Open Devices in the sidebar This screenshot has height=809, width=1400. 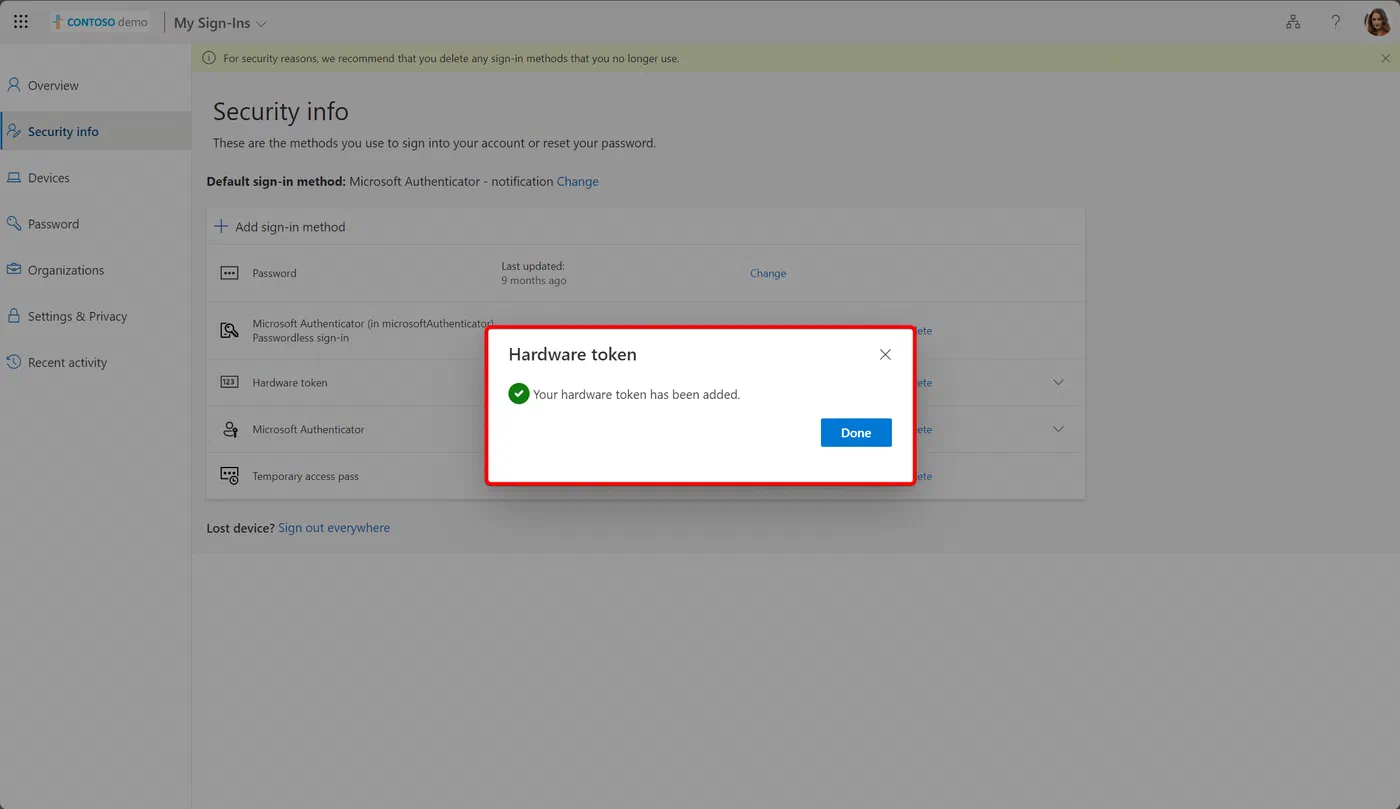coord(96,178)
